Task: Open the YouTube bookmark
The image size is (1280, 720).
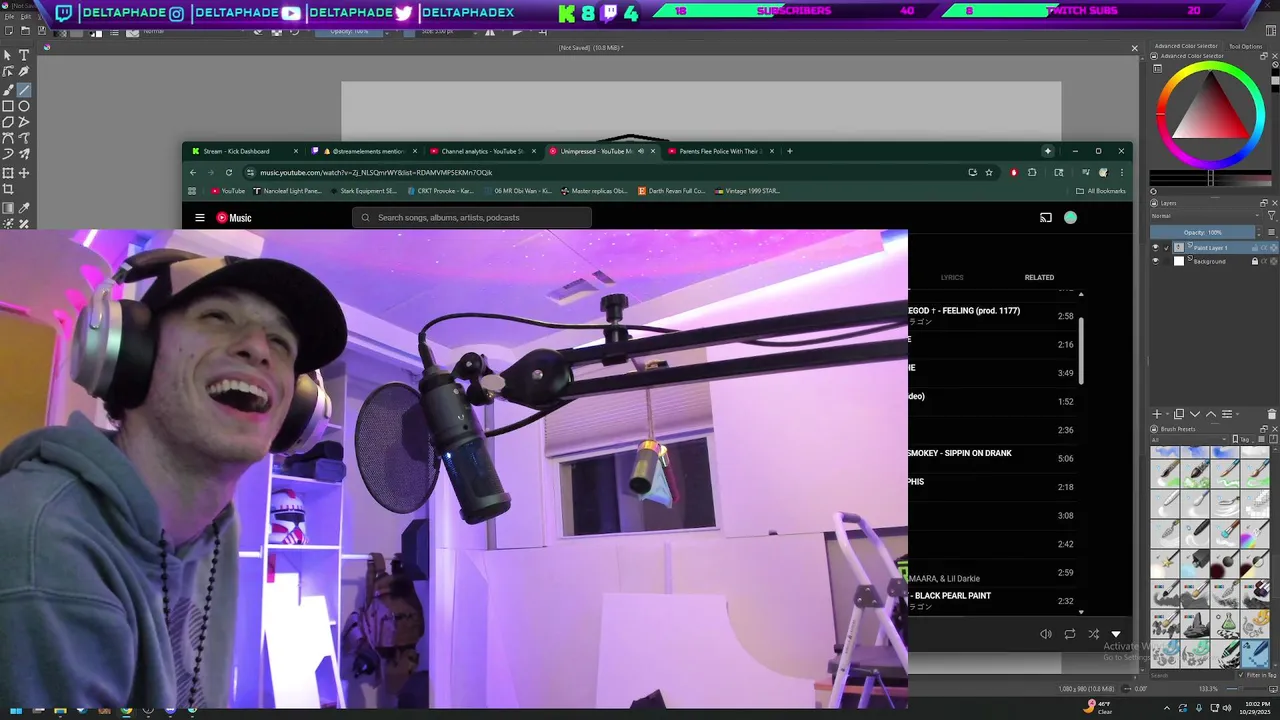Action: 227,191
